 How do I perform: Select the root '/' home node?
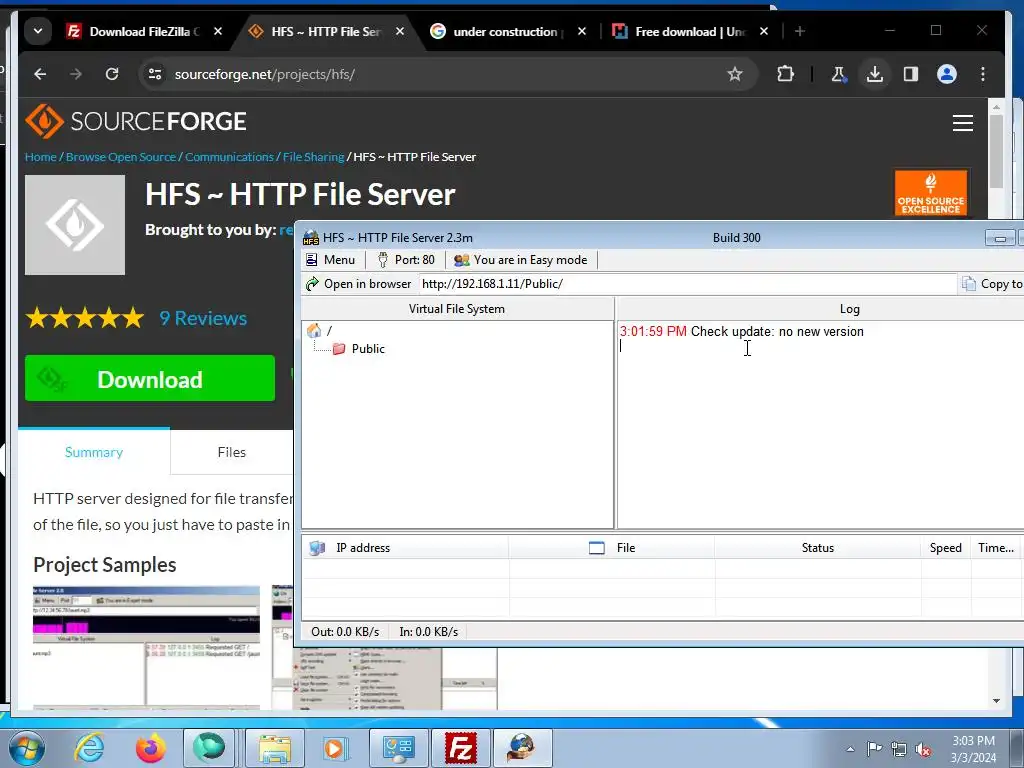pos(319,331)
